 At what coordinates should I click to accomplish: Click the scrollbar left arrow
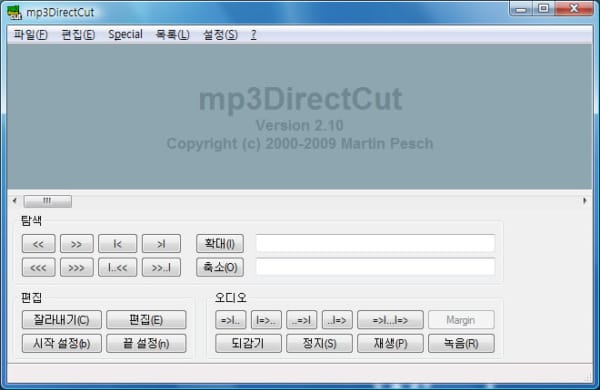(x=15, y=201)
